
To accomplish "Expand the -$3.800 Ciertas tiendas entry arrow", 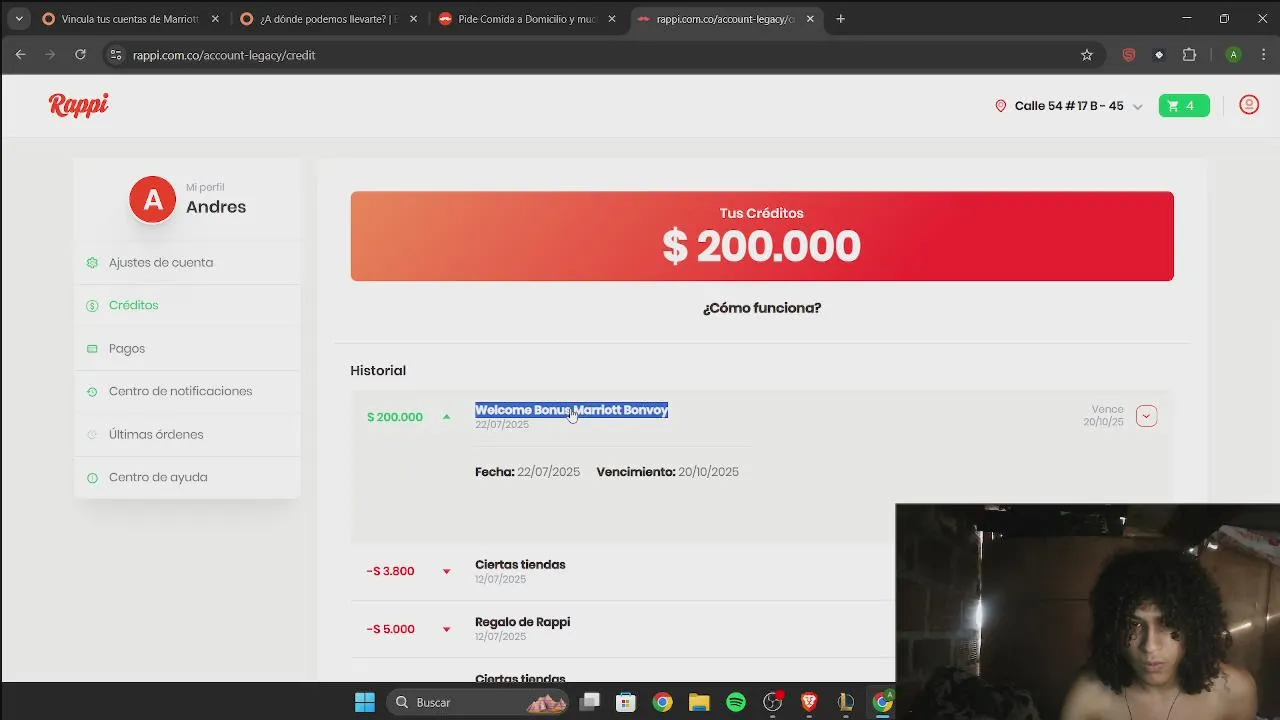I will 446,571.
